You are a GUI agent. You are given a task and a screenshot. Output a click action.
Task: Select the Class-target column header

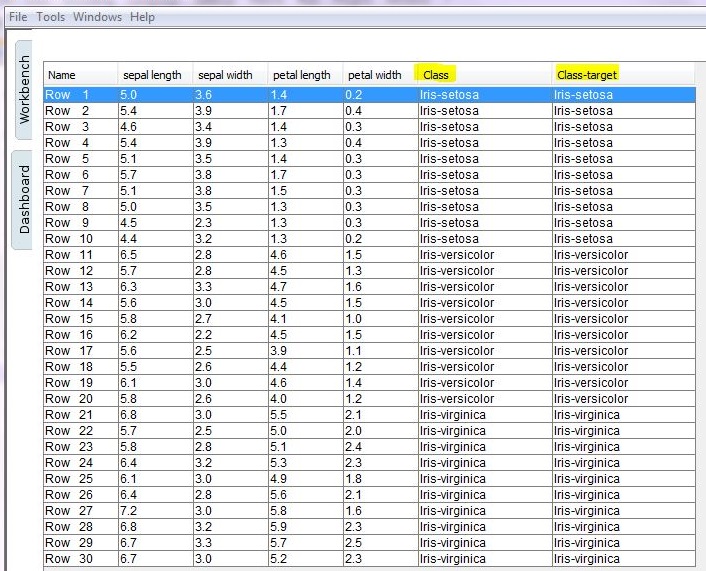[587, 75]
